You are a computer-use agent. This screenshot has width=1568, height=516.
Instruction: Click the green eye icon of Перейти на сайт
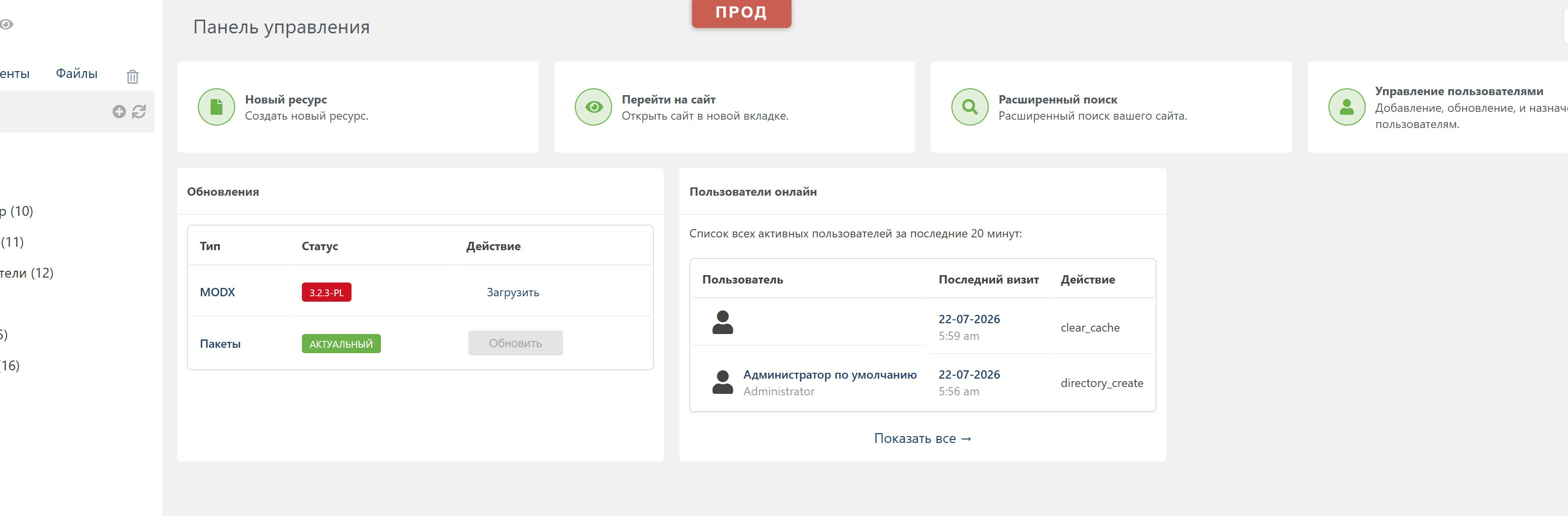coord(594,107)
